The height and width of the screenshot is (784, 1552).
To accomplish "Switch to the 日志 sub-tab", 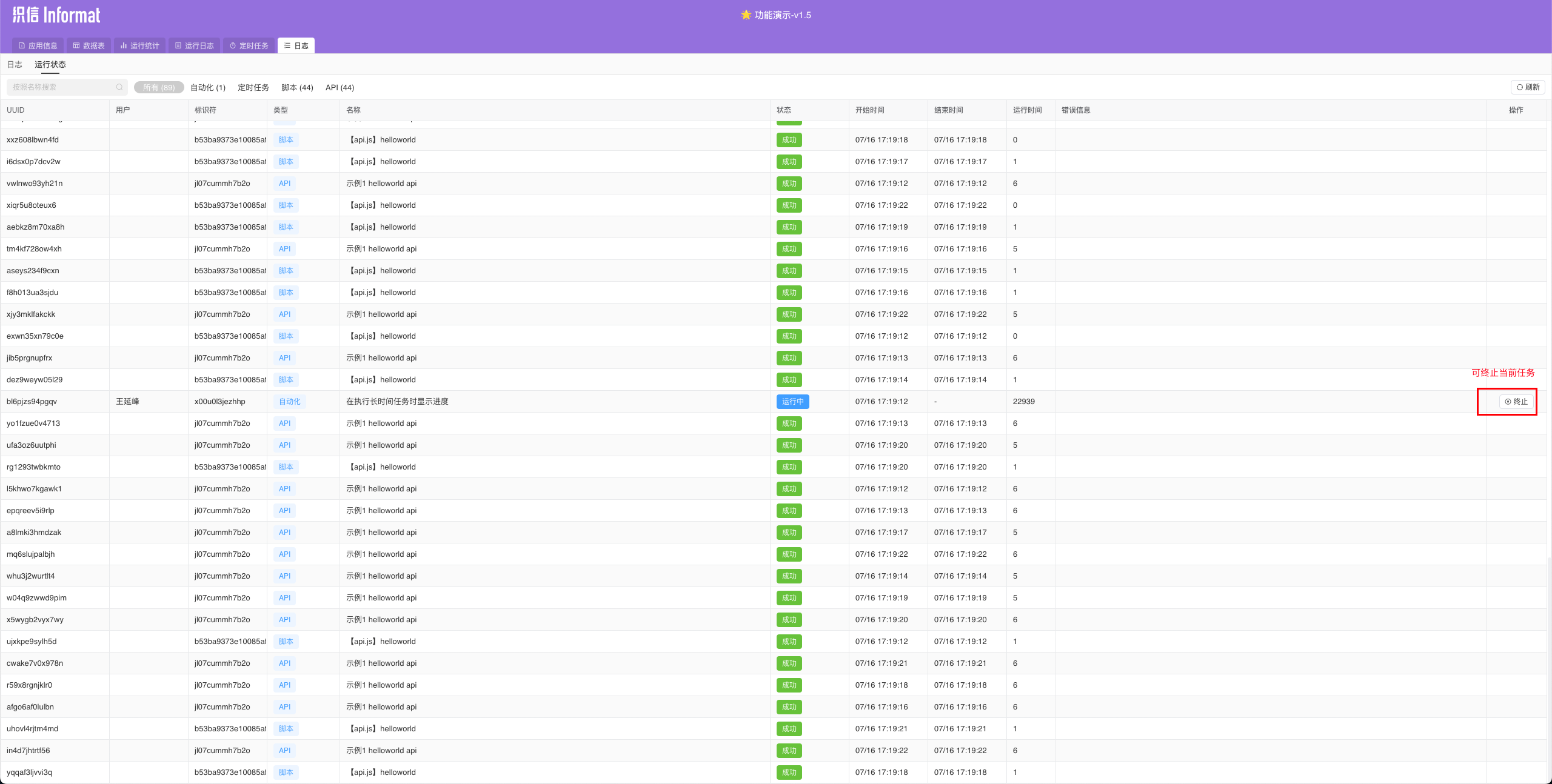I will 15,64.
